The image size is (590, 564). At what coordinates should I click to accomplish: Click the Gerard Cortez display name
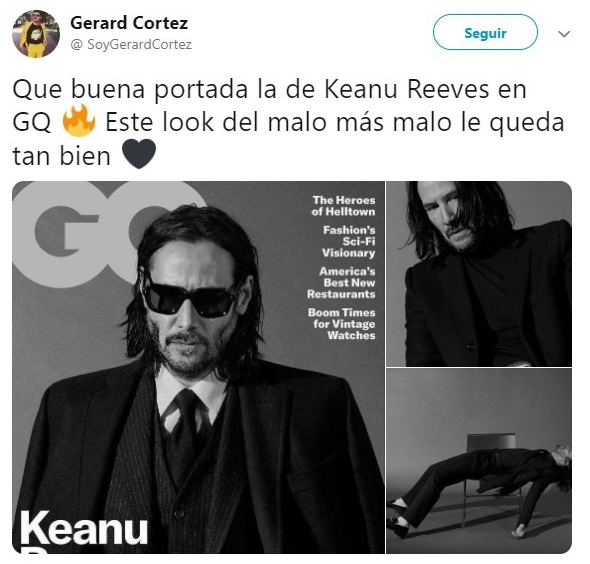click(129, 23)
